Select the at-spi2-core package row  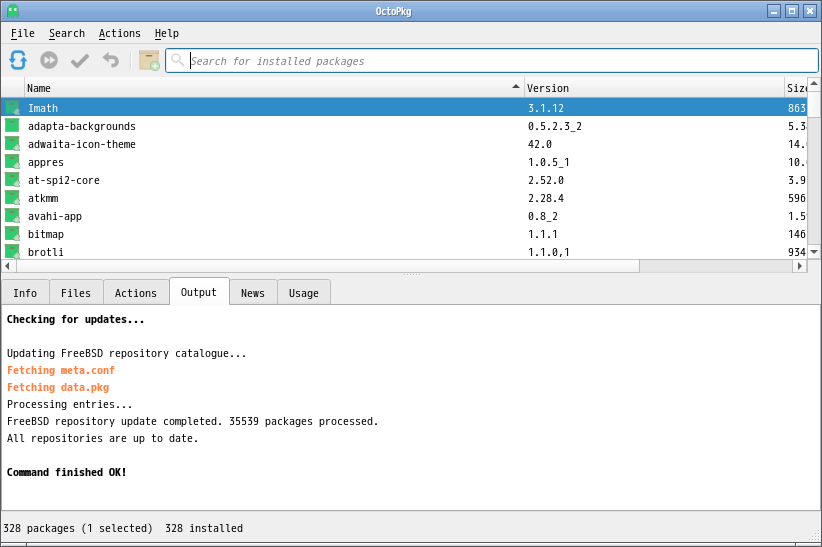click(404, 180)
